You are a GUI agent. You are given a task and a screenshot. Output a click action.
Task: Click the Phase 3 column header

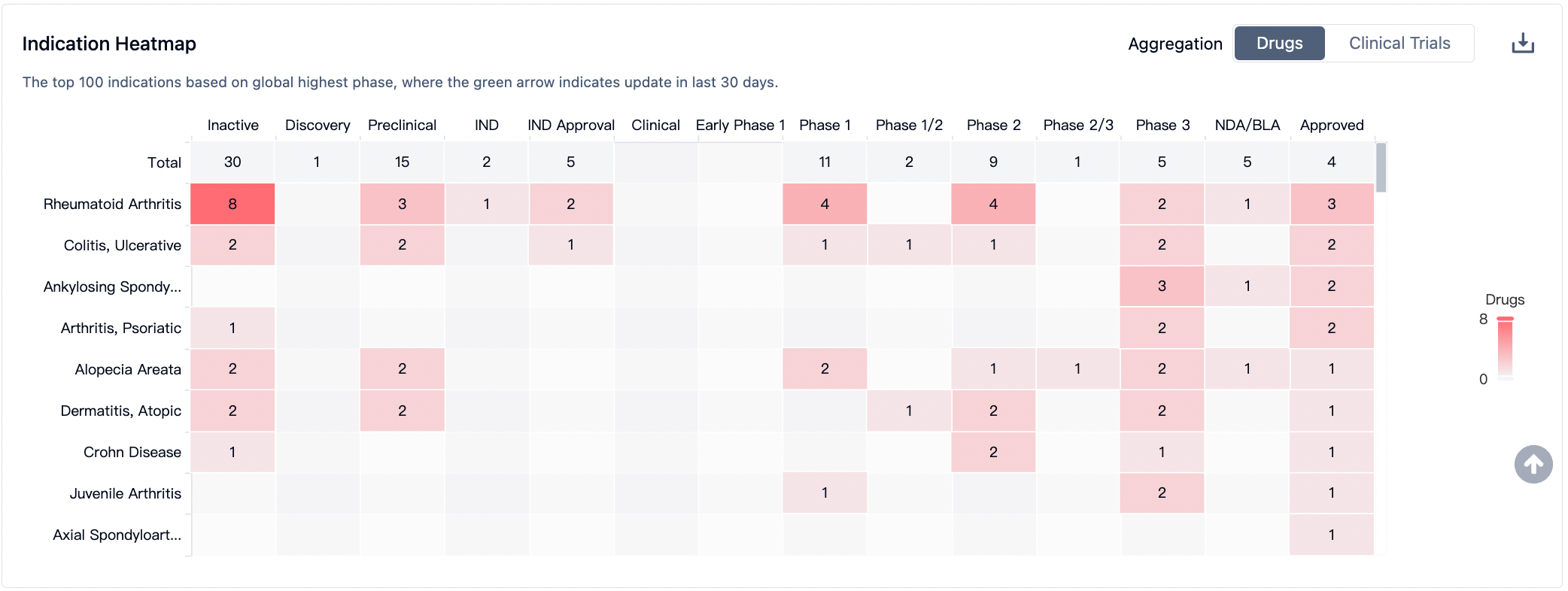pyautogui.click(x=1162, y=125)
